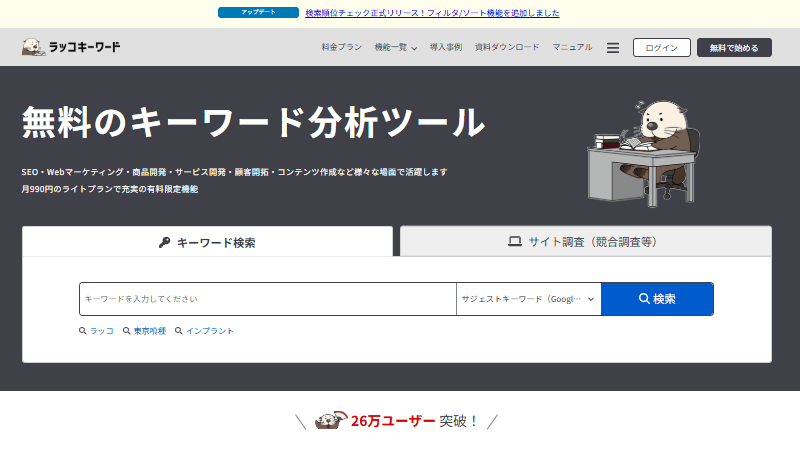Image resolution: width=800 pixels, height=450 pixels.
Task: Click the otter icon beside 26万ユーザー
Action: (x=331, y=420)
